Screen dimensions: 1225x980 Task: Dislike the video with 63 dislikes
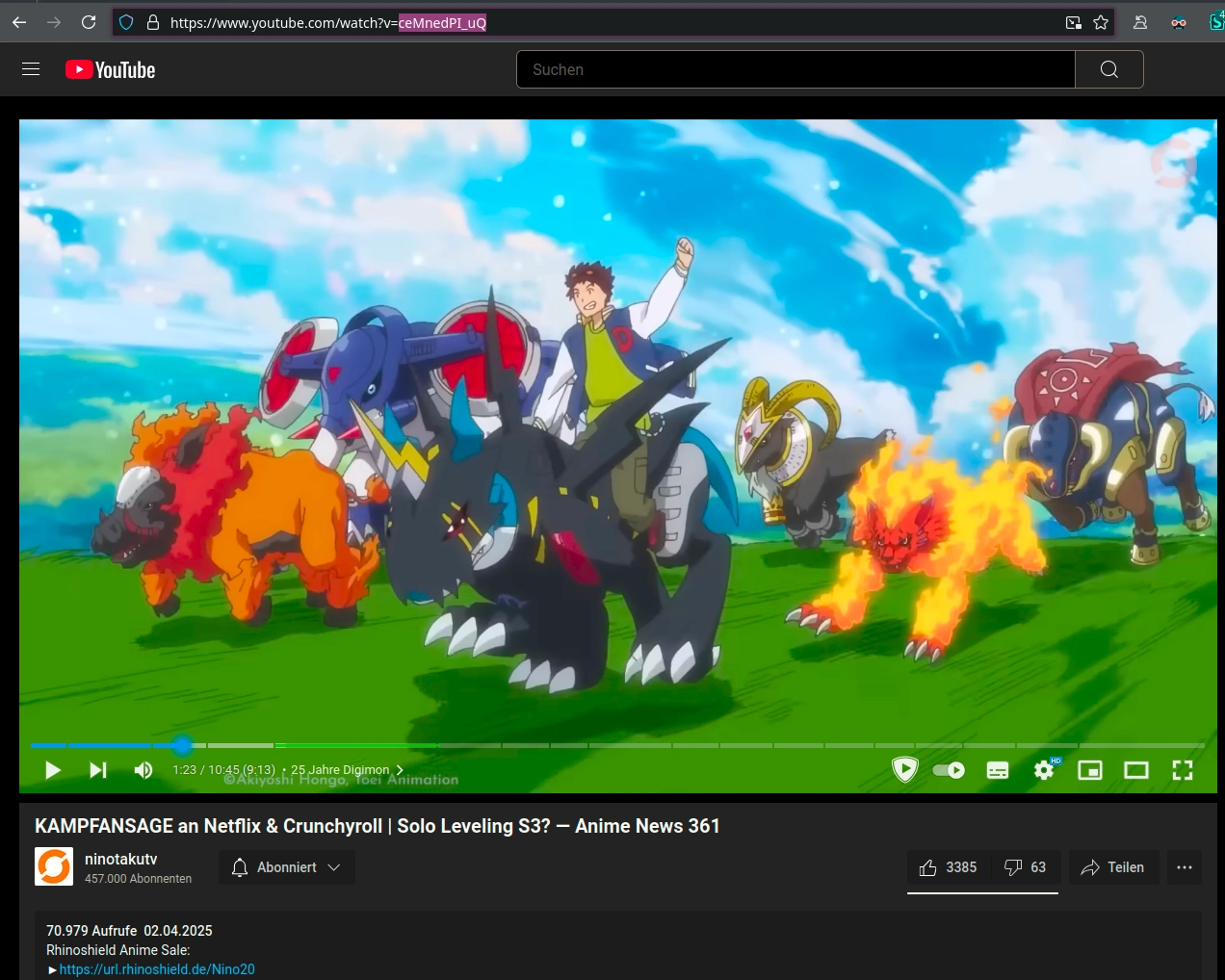(x=1026, y=867)
